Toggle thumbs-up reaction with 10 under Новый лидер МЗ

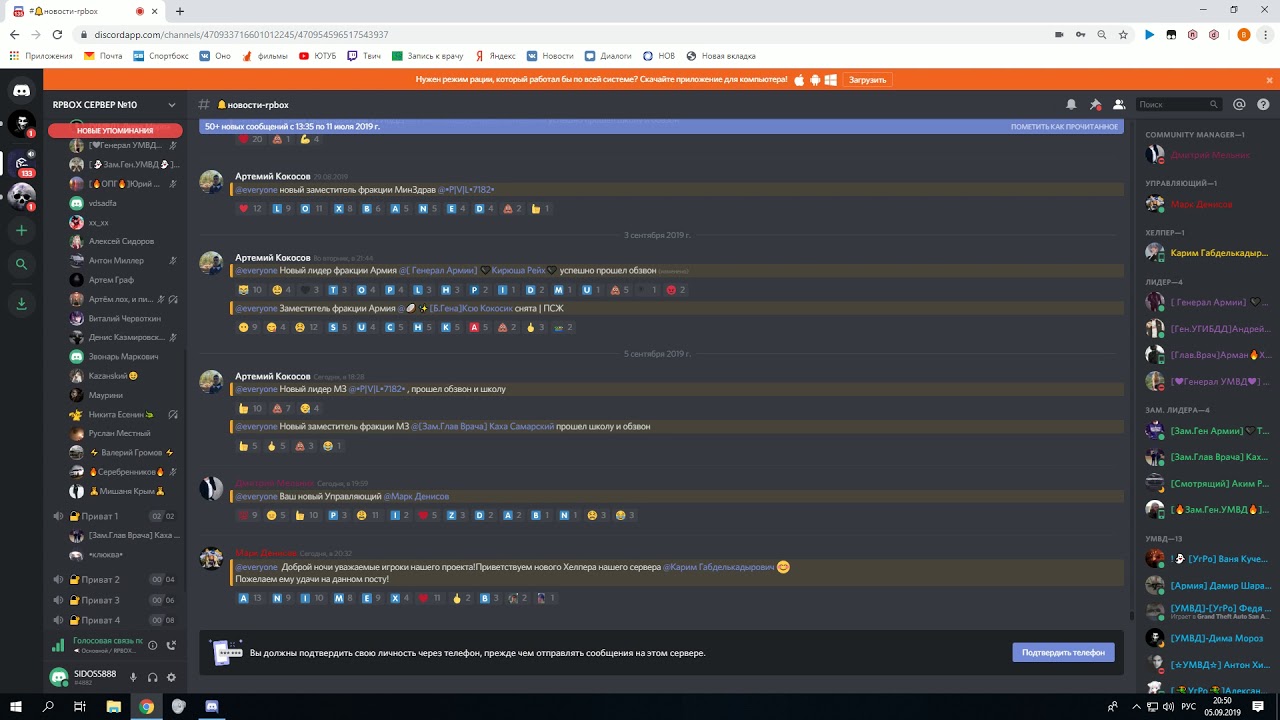(250, 408)
